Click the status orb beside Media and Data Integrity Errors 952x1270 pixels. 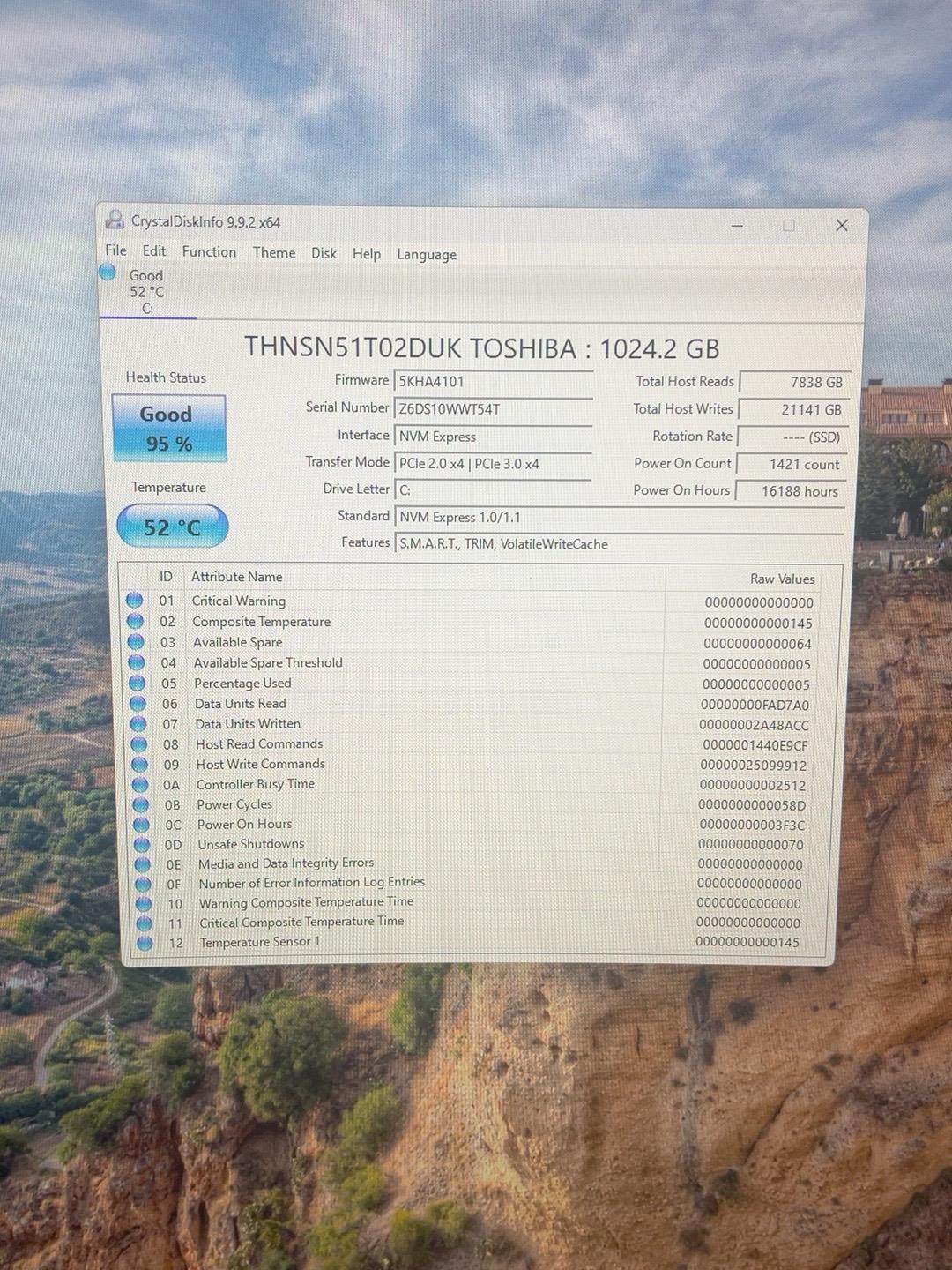point(142,864)
